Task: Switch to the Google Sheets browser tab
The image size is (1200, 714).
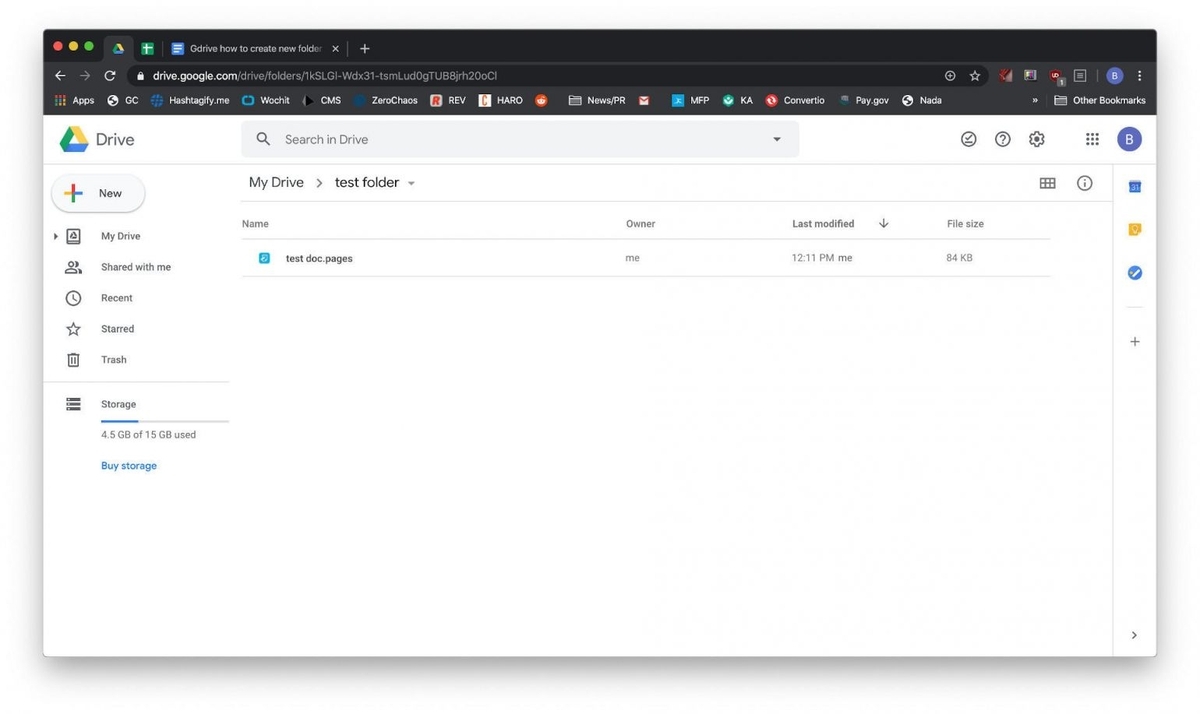Action: [146, 47]
